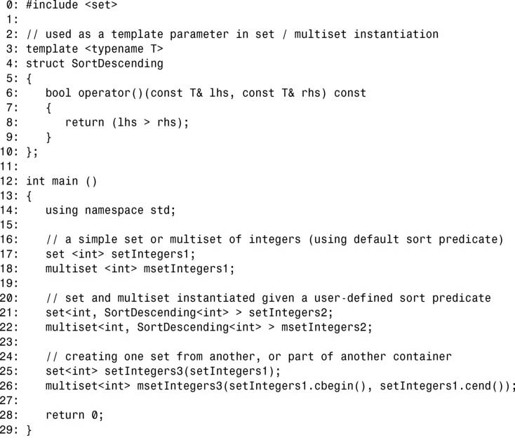Click the setIntegers2 variable name
Image resolution: width=515 pixels, height=440 pixels.
pos(287,313)
